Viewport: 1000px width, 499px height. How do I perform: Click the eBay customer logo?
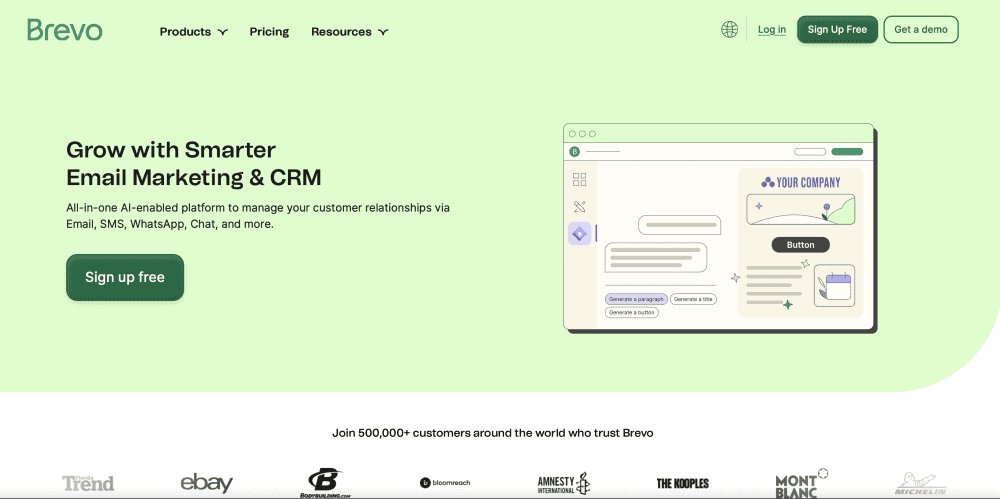coord(207,483)
